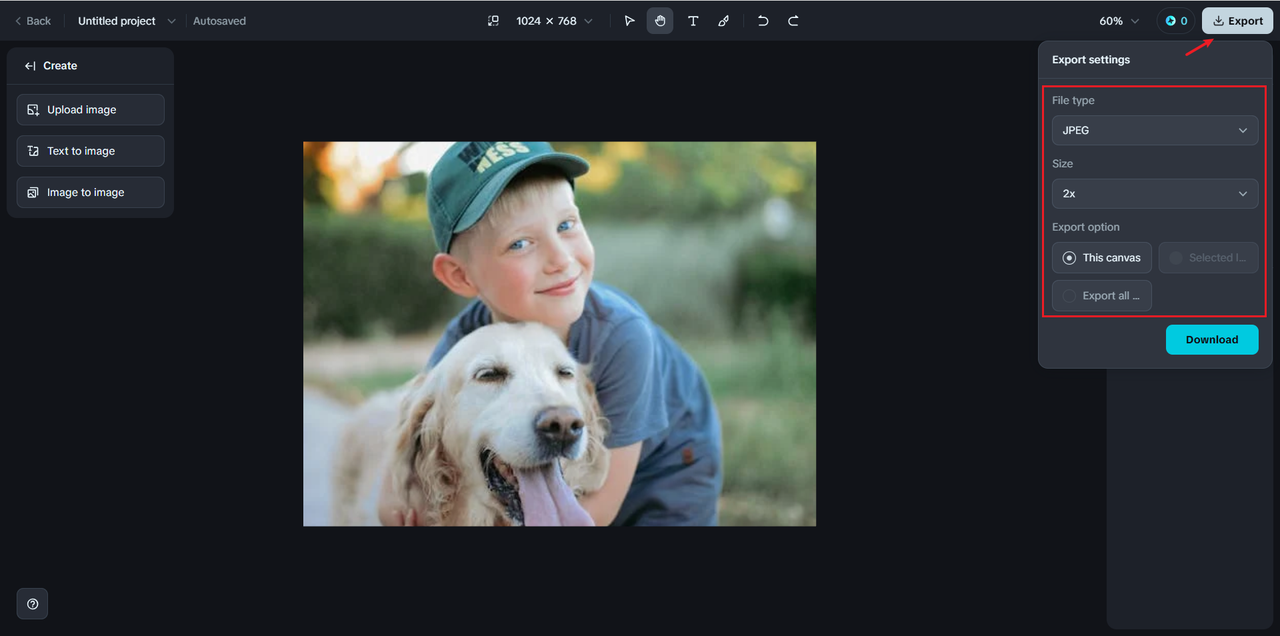Select the Export all option

(1102, 296)
